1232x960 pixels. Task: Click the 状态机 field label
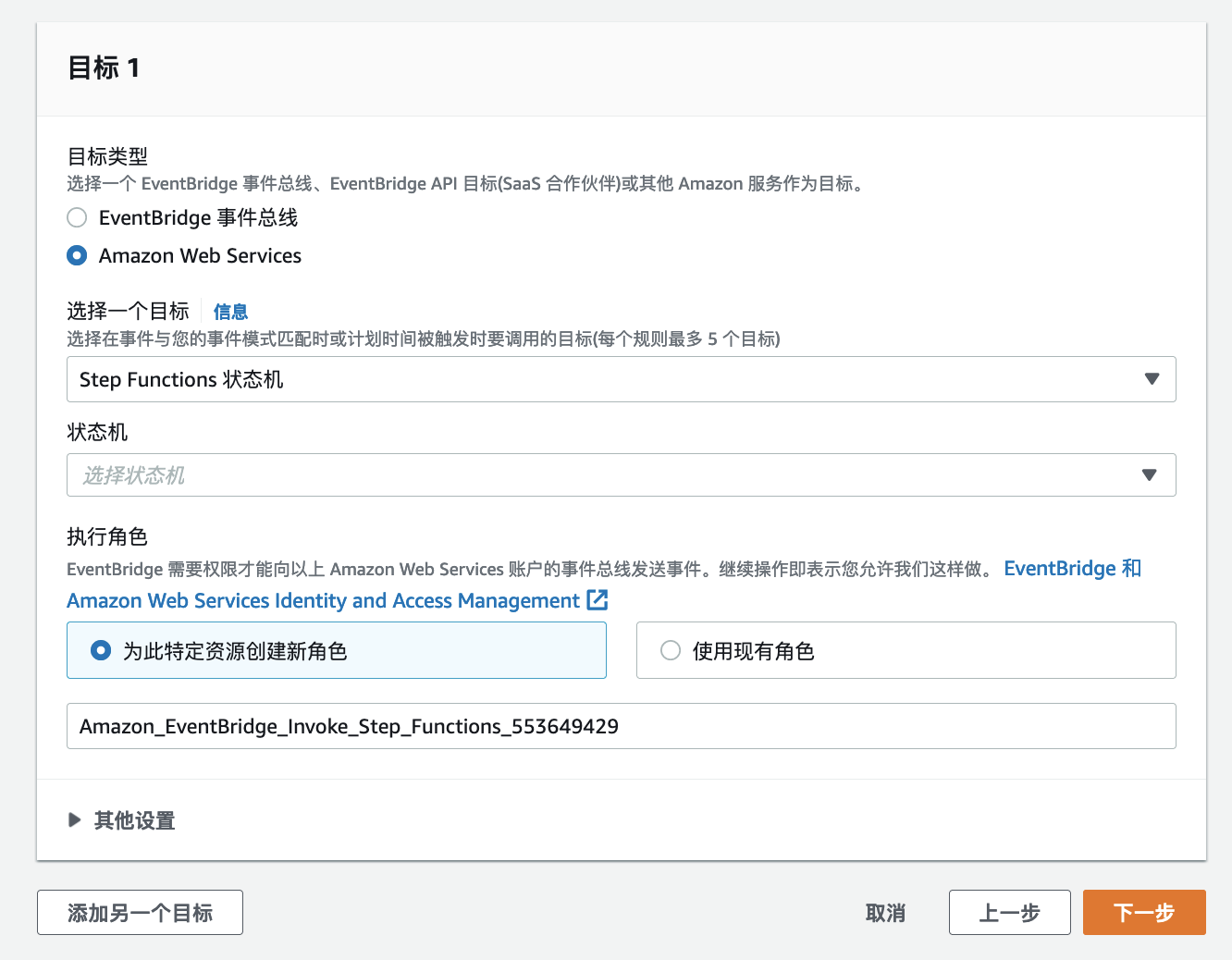[x=97, y=432]
